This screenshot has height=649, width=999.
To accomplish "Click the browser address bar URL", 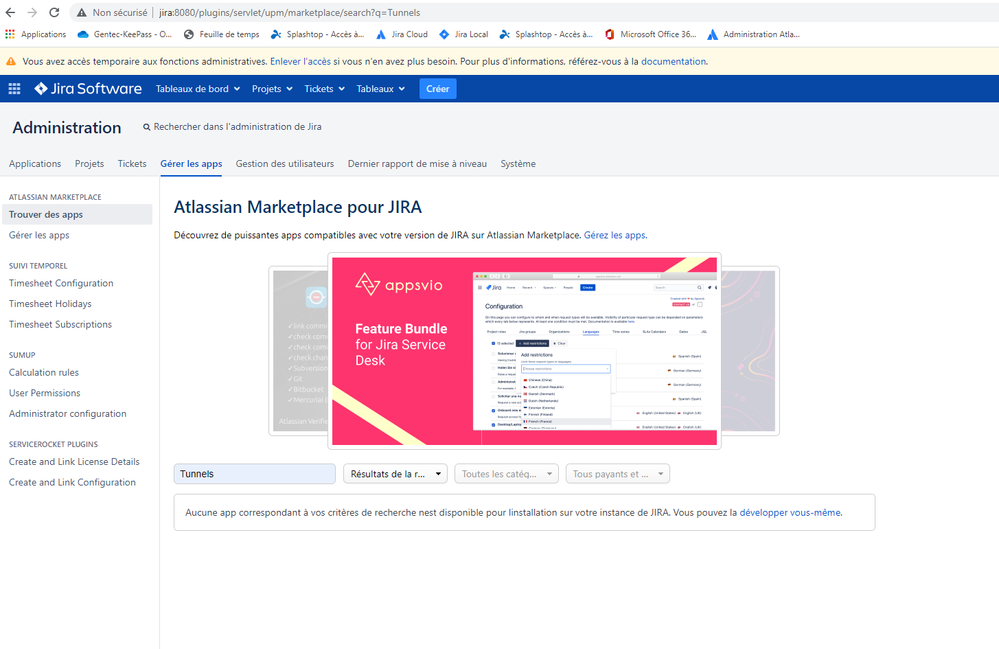I will point(289,13).
